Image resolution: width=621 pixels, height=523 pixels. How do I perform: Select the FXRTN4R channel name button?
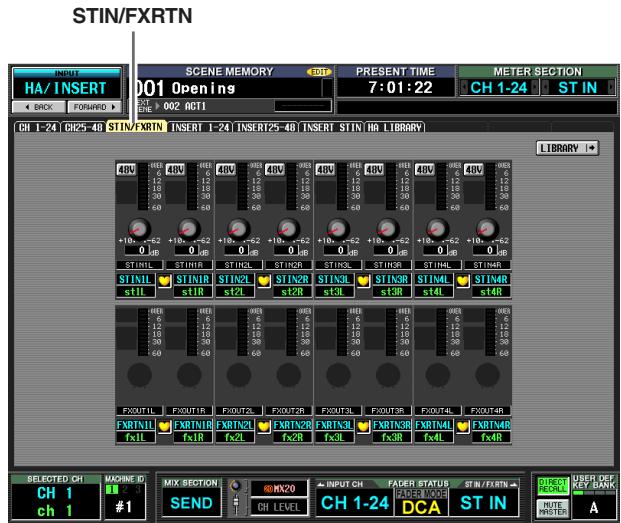point(491,425)
